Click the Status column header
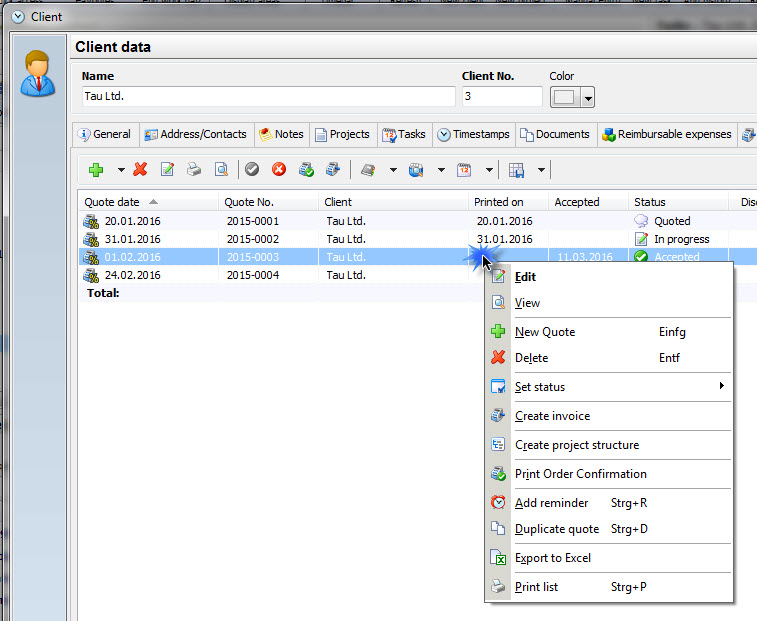Screen dimensions: 757x621 (650, 202)
